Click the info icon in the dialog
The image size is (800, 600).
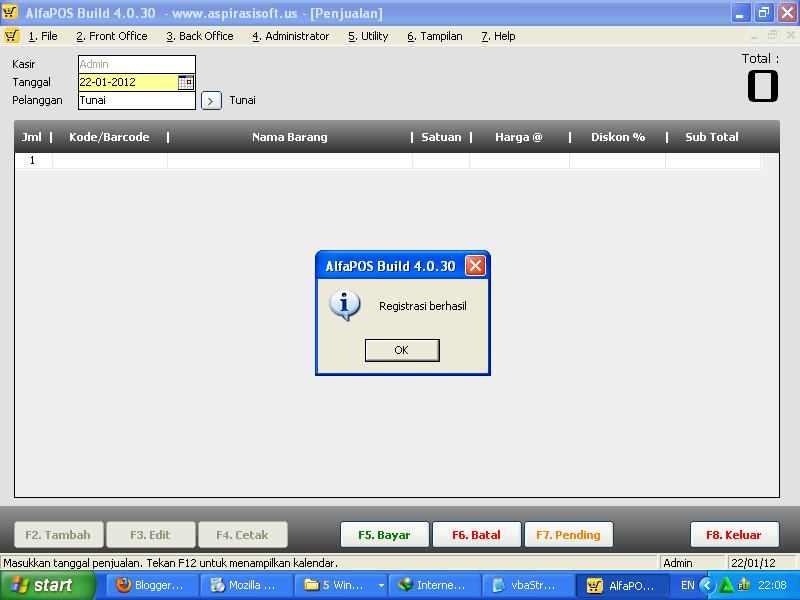click(x=345, y=305)
